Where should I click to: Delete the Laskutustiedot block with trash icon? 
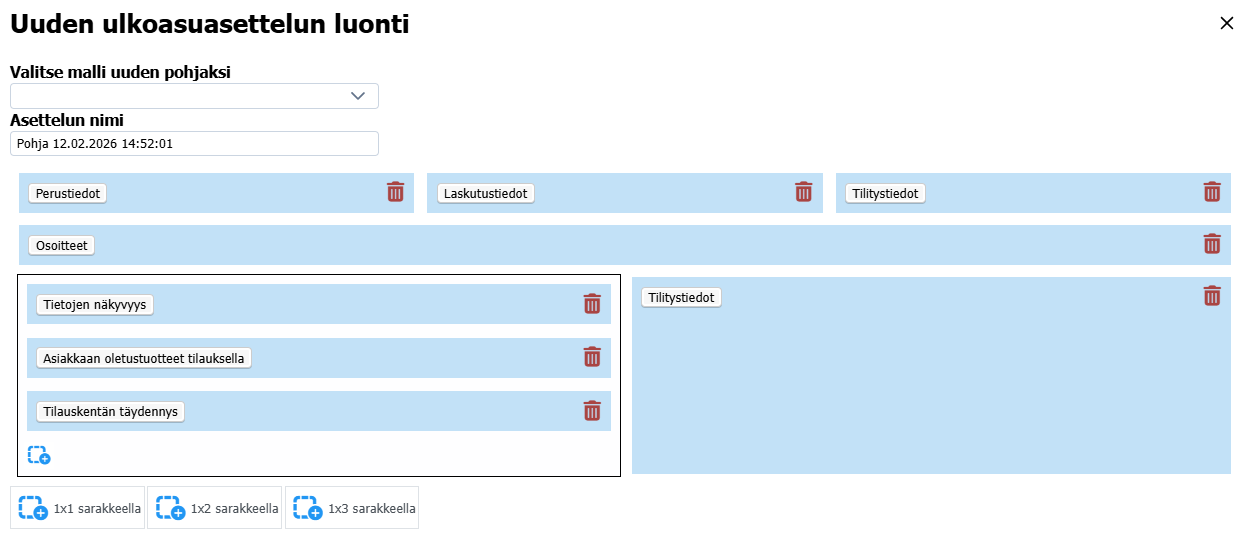click(803, 192)
